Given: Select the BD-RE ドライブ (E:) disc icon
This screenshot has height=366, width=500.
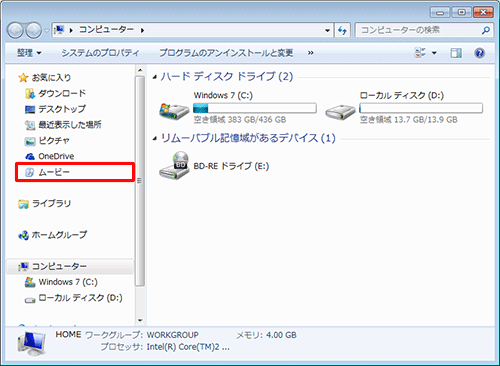Looking at the screenshot, I should 174,165.
